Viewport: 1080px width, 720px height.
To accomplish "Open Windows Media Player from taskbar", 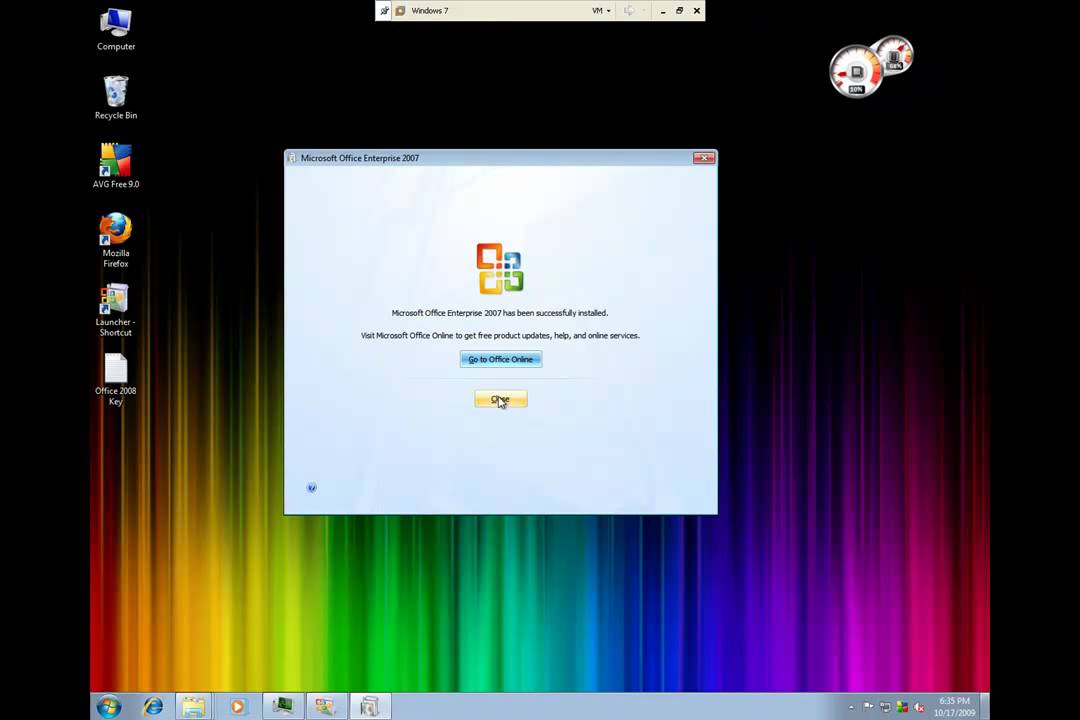I will tap(238, 706).
